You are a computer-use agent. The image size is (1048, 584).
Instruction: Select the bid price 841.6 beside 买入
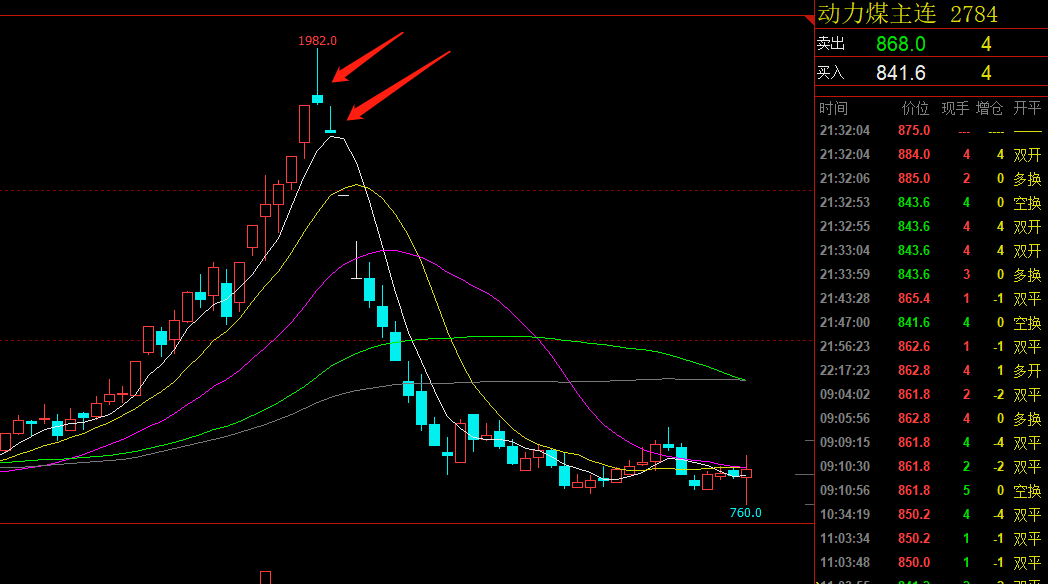[901, 73]
